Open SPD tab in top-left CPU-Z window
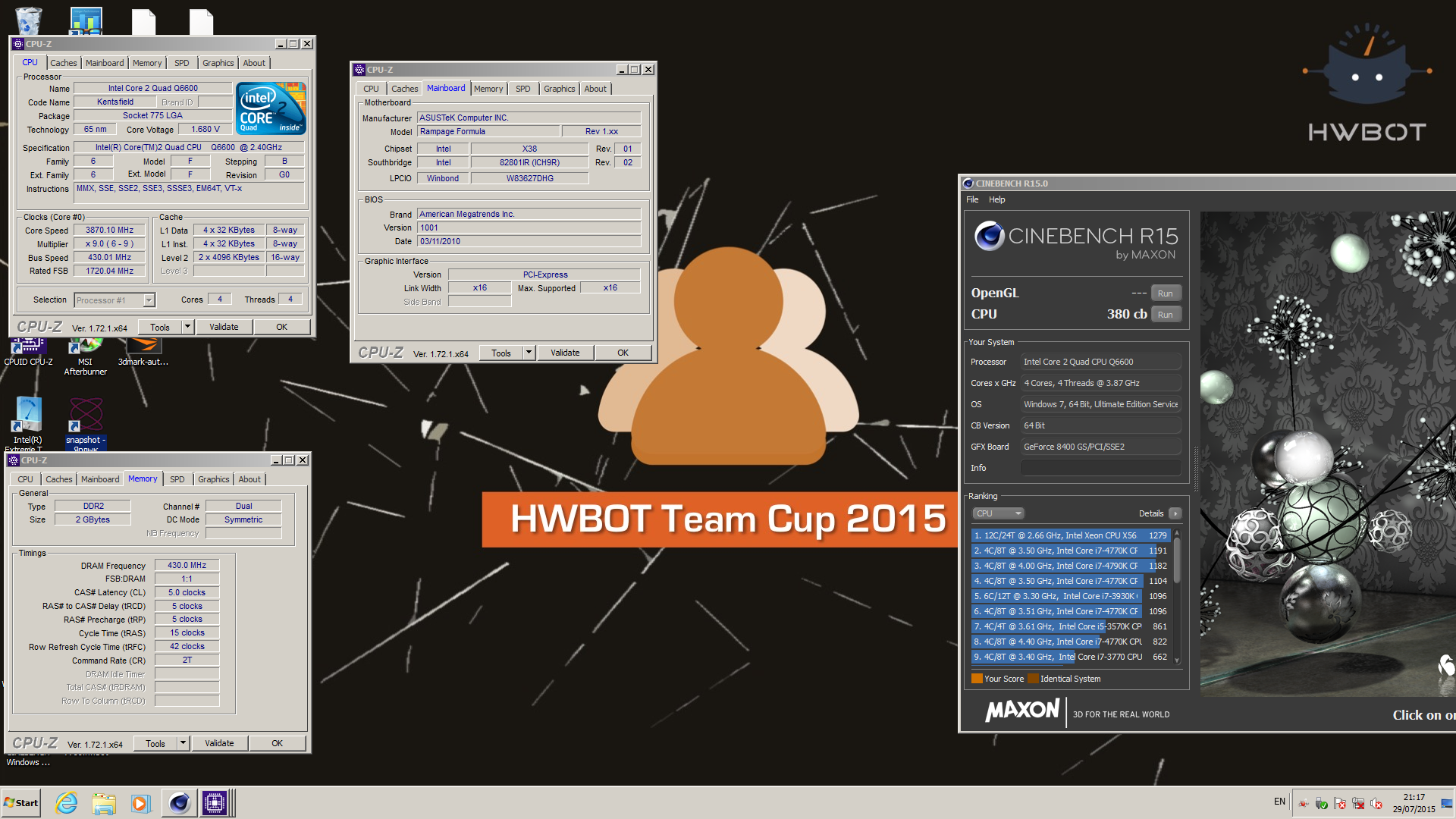Viewport: 1456px width, 819px height. click(x=182, y=63)
